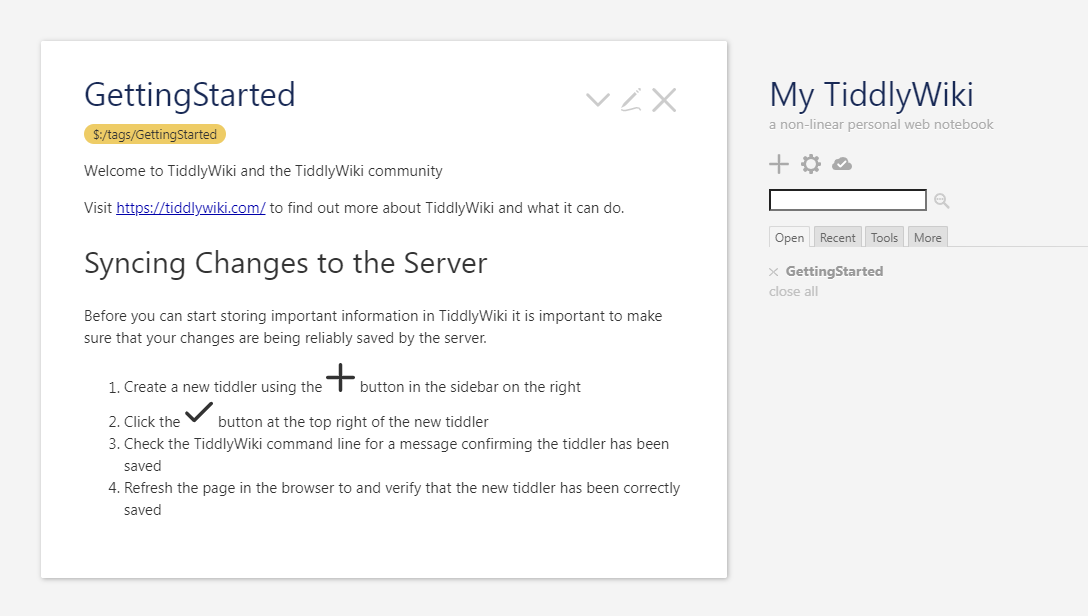Image resolution: width=1088 pixels, height=616 pixels.
Task: Click the plus icon inside instruction step 1
Action: click(x=340, y=378)
